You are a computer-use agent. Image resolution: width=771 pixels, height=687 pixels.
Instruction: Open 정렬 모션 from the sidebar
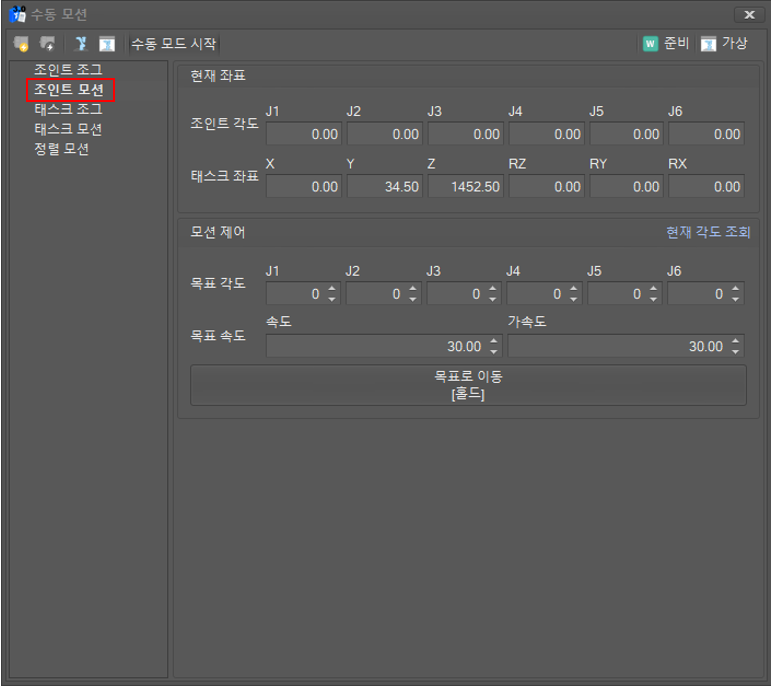62,149
